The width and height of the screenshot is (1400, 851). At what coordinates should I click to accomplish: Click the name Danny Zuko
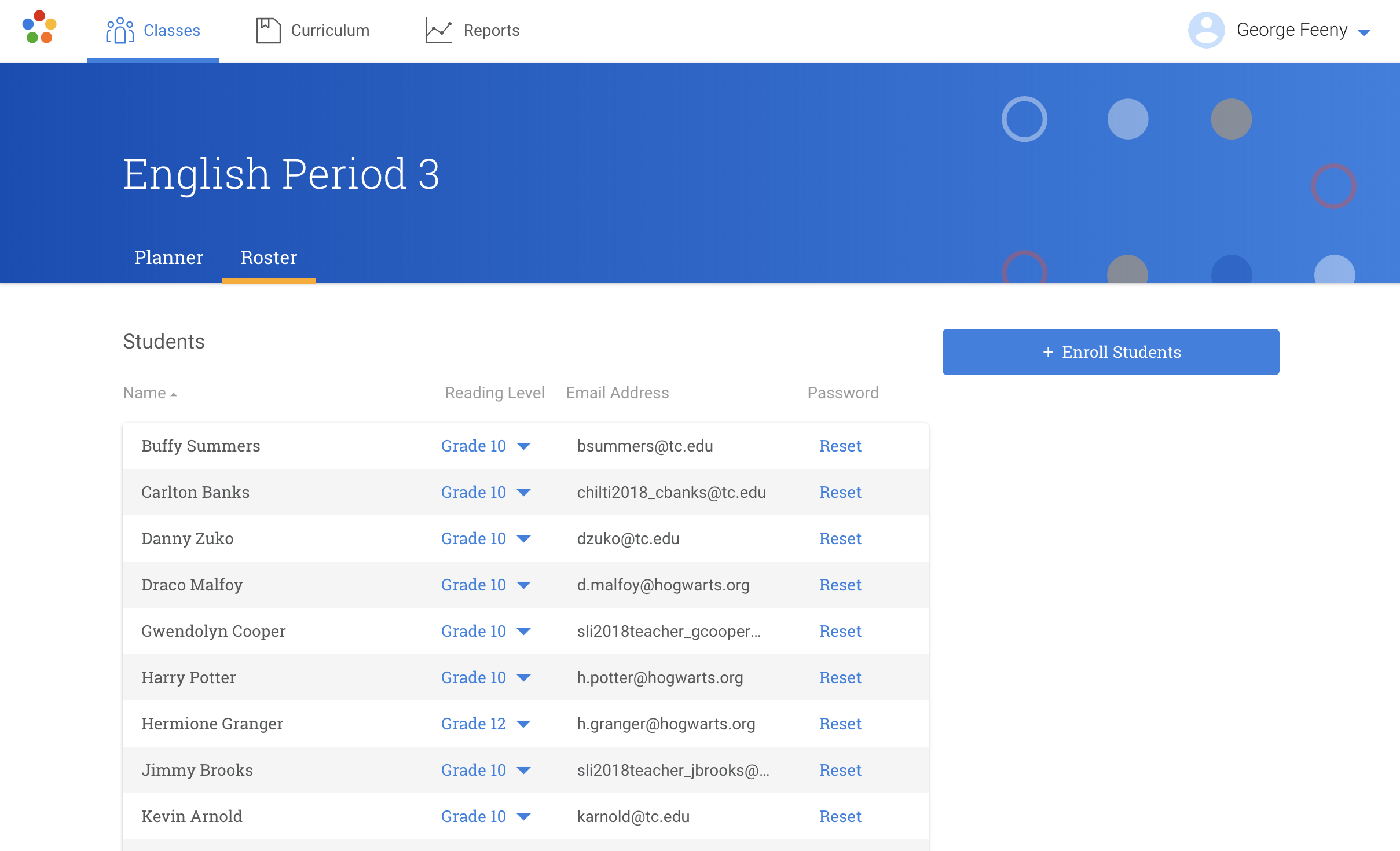coord(188,539)
